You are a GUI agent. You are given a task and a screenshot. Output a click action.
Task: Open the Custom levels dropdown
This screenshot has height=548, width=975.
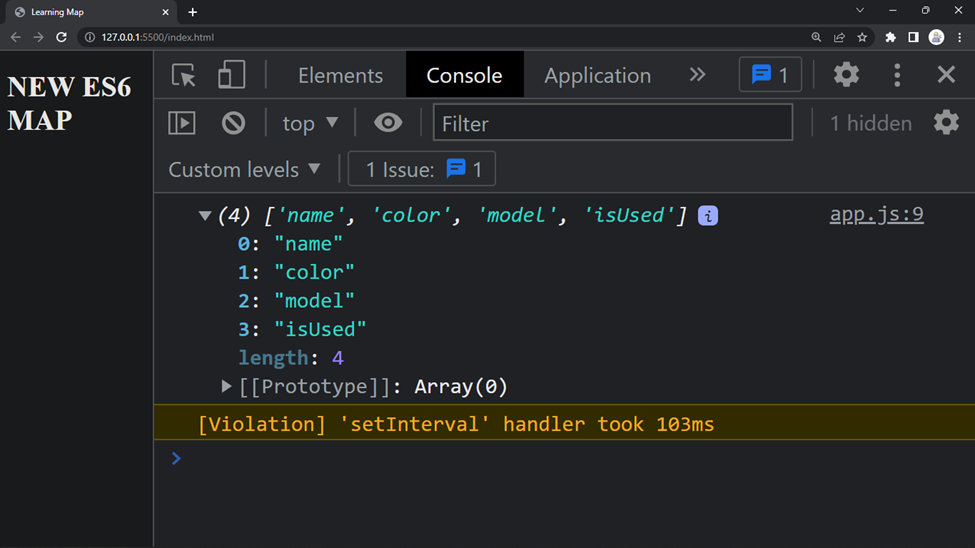[244, 169]
